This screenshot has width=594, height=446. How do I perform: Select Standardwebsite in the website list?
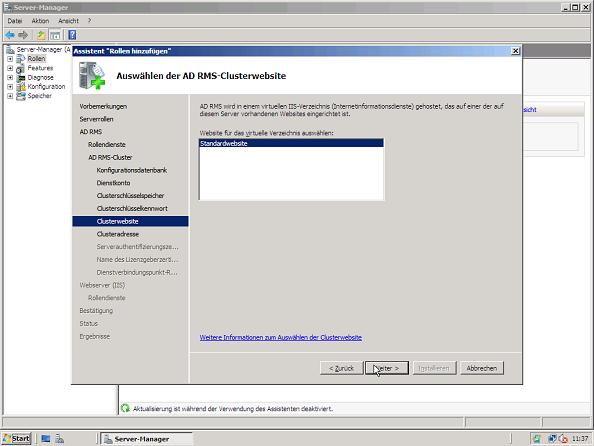pos(291,143)
